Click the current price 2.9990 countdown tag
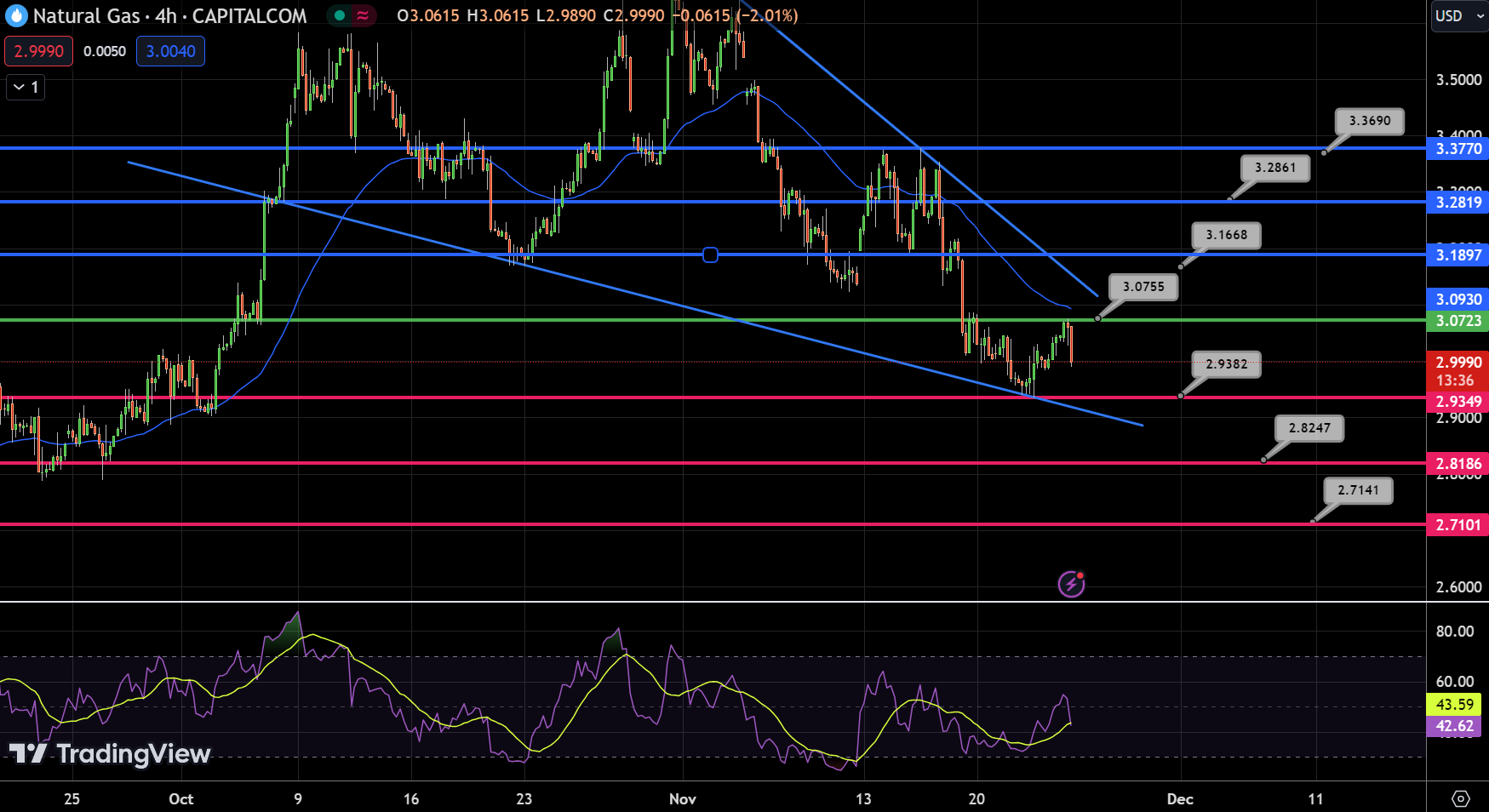The image size is (1489, 812). click(1458, 371)
